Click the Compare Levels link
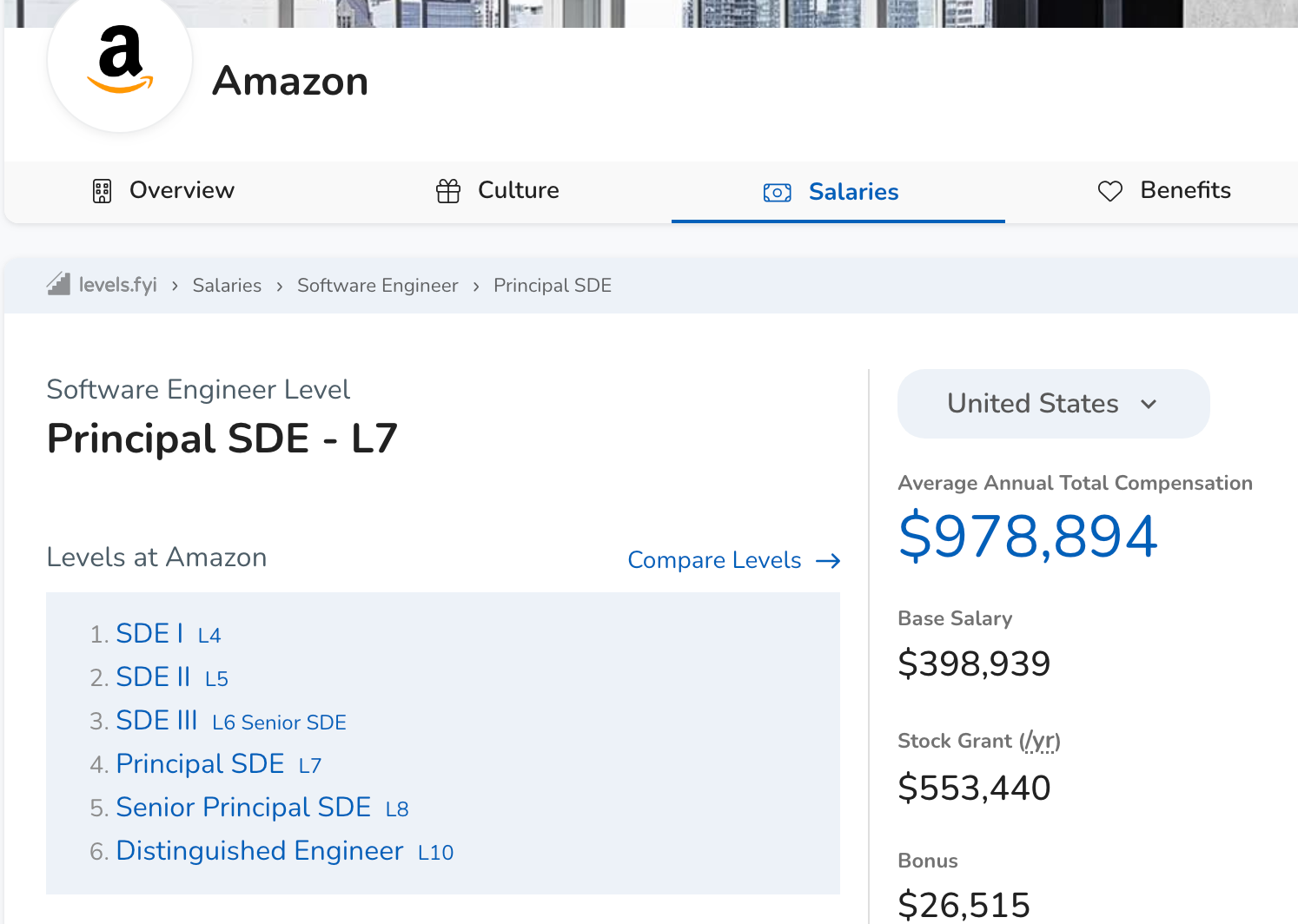This screenshot has height=924, width=1298. coord(714,560)
